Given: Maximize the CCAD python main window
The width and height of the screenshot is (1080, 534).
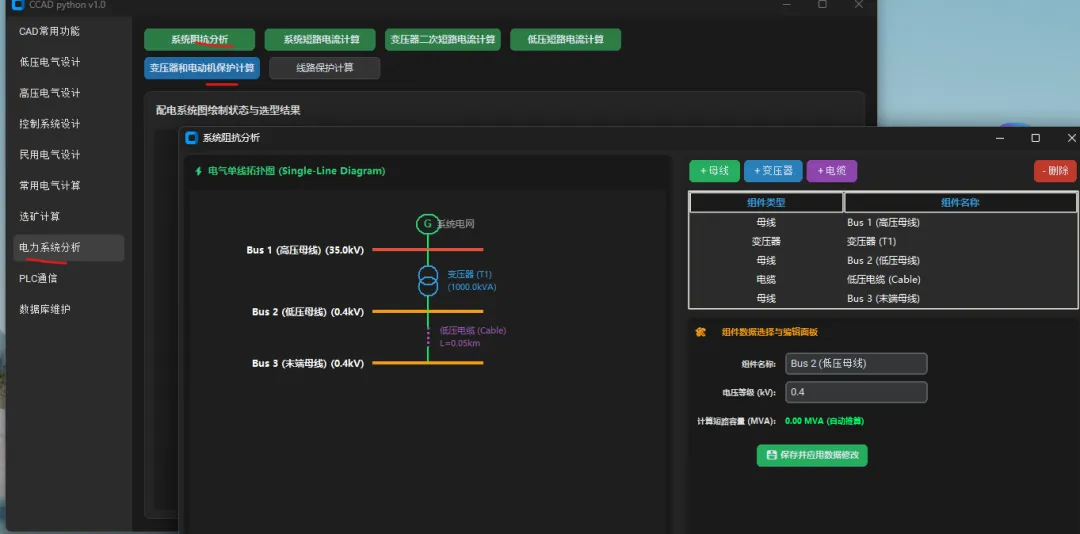Looking at the screenshot, I should pyautogui.click(x=822, y=4).
